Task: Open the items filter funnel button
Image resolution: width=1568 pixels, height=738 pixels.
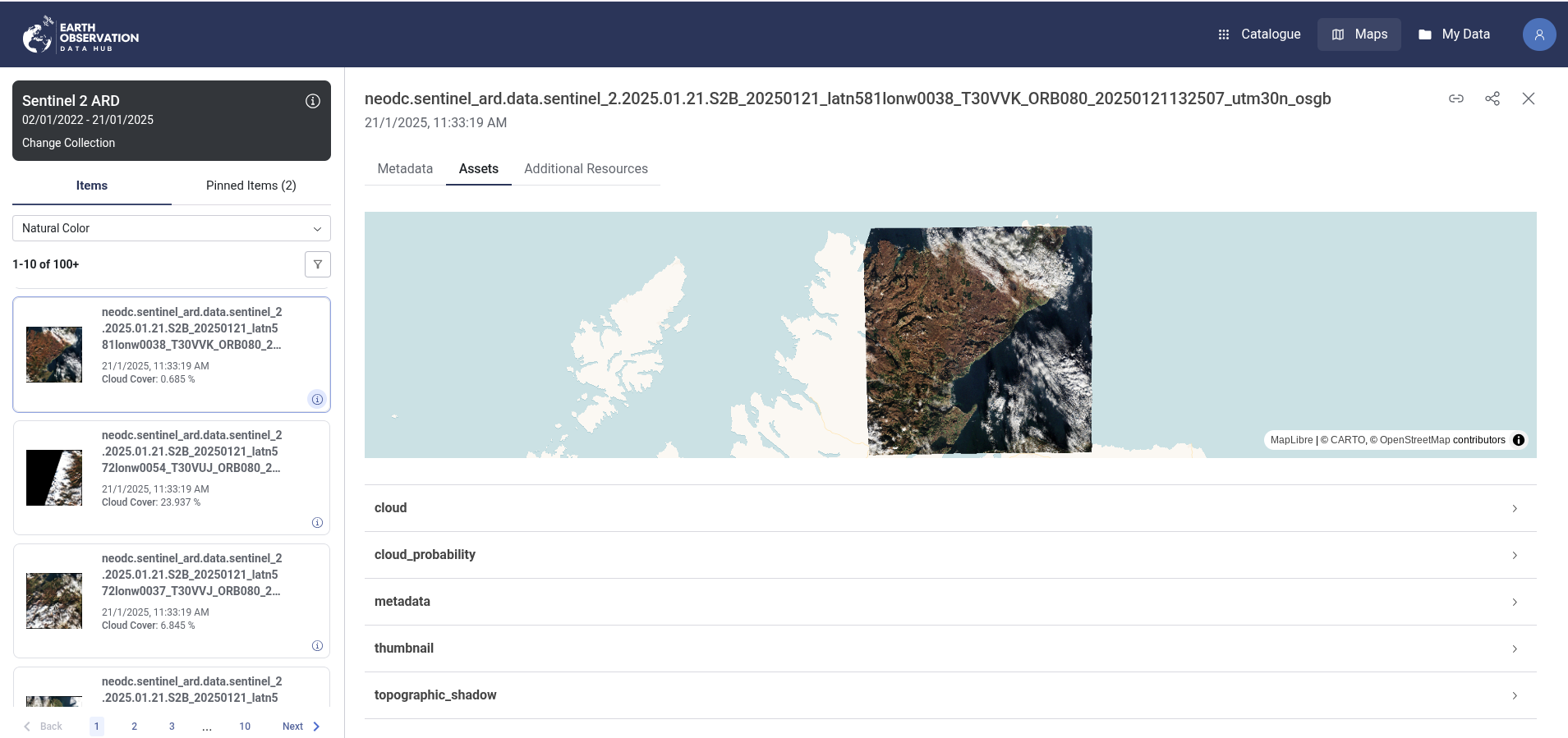Action: tap(317, 264)
